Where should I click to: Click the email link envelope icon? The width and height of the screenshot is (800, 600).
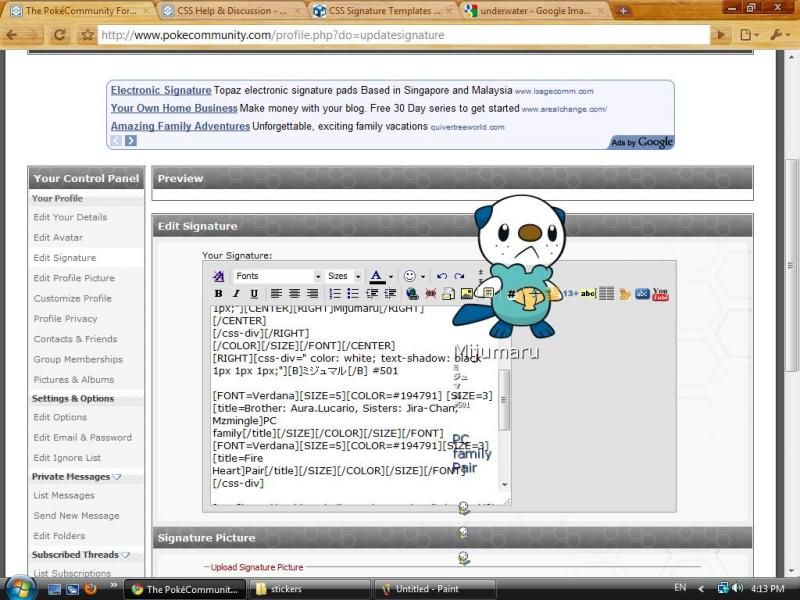click(448, 294)
